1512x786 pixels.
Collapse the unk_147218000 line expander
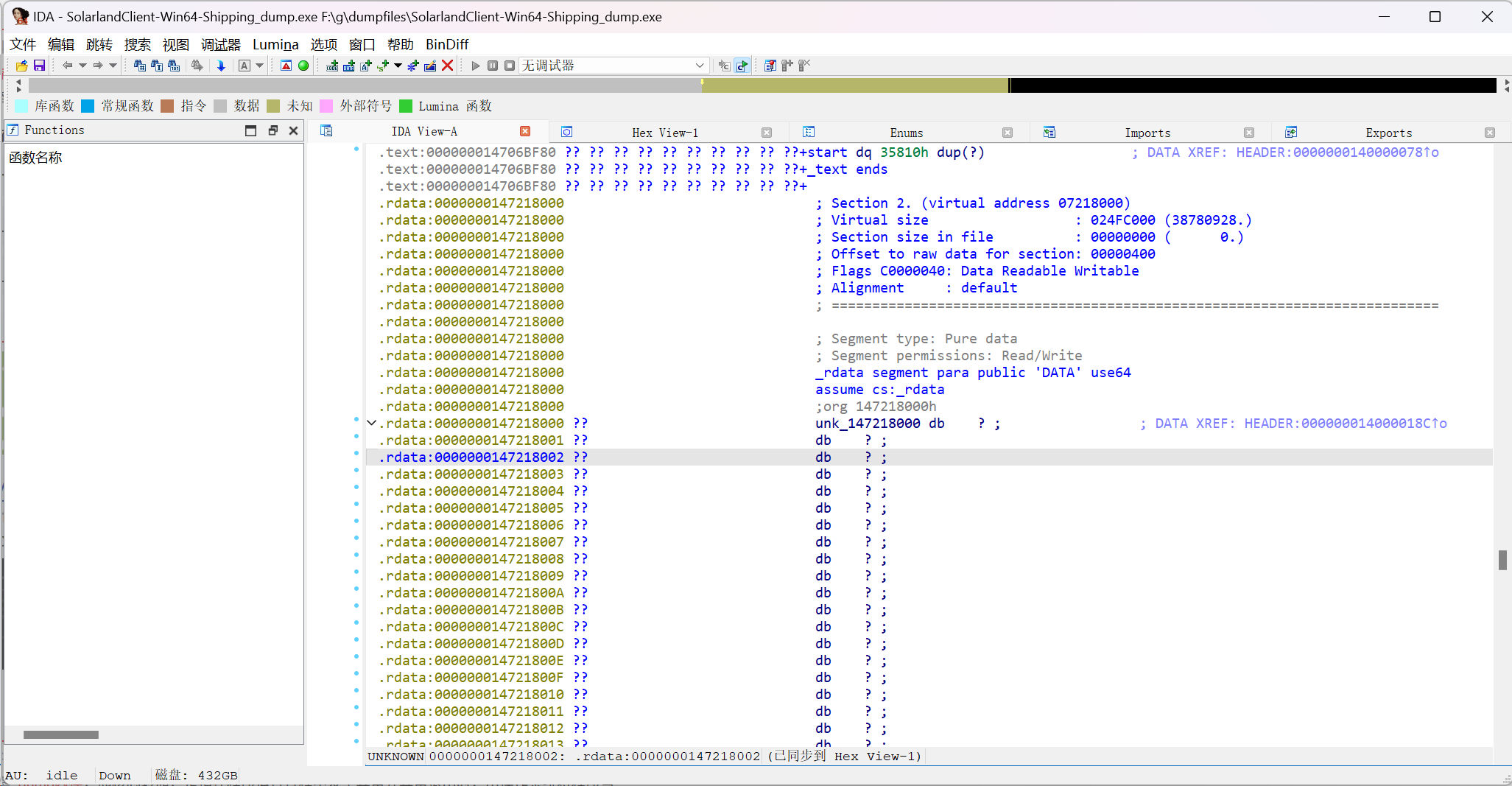(372, 424)
